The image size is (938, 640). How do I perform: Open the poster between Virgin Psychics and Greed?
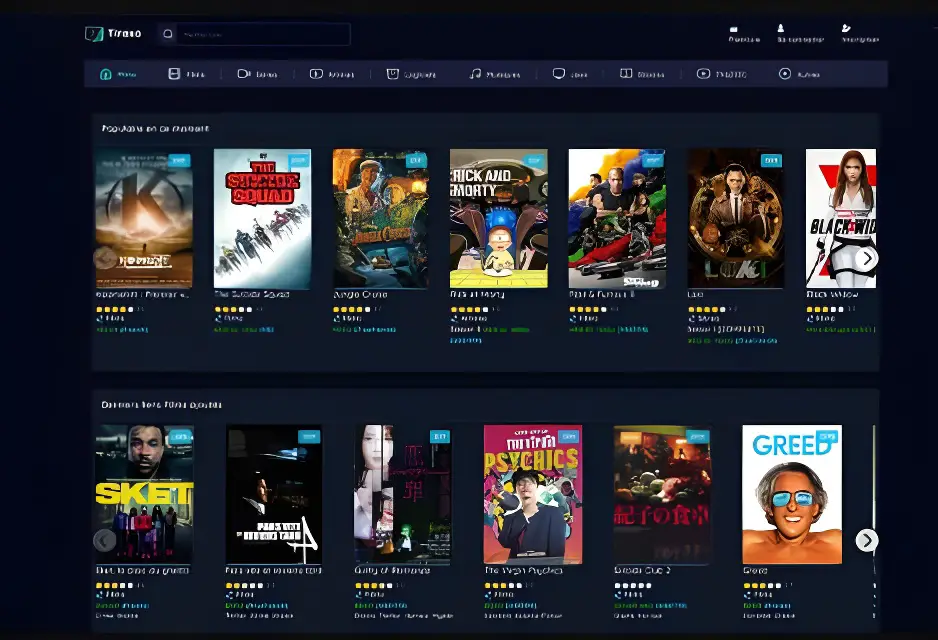click(662, 495)
